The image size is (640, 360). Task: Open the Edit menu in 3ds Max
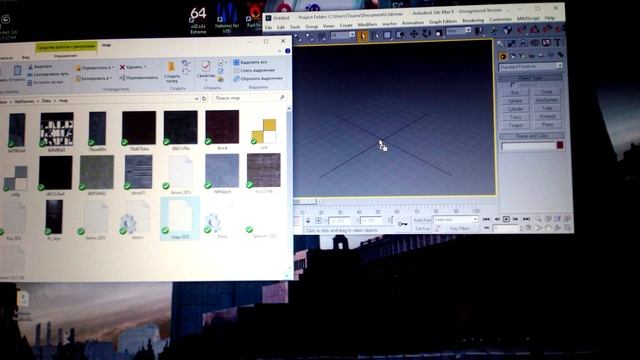click(x=281, y=27)
